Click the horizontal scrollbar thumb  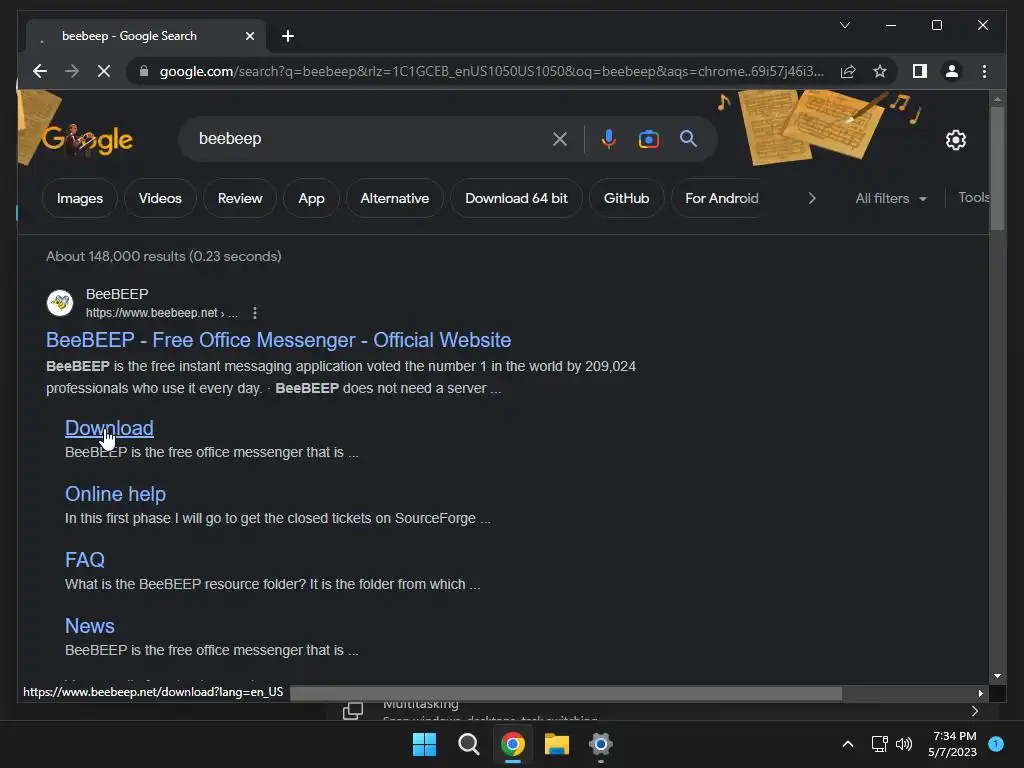tap(566, 694)
